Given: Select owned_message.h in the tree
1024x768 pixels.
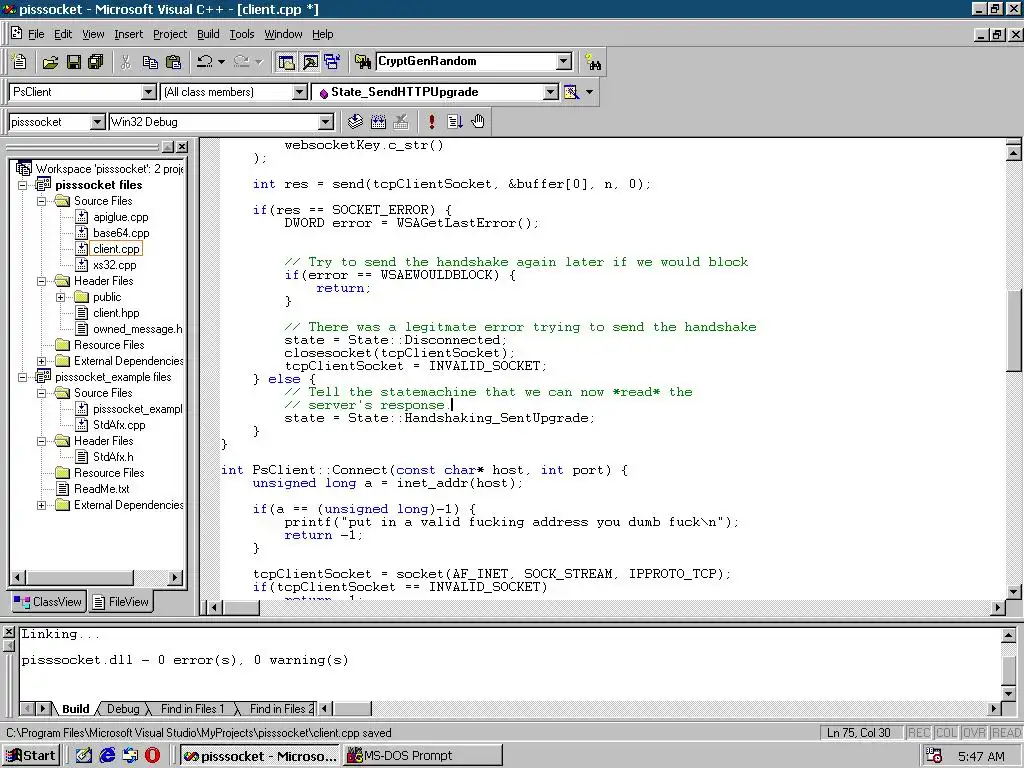Looking at the screenshot, I should tap(137, 329).
